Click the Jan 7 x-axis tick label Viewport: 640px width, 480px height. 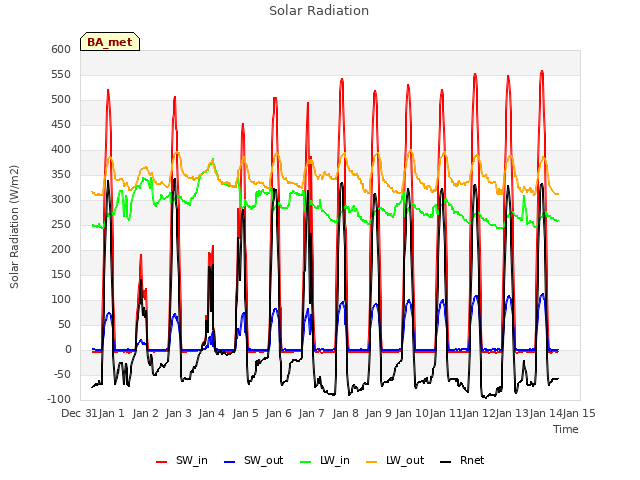tap(312, 413)
